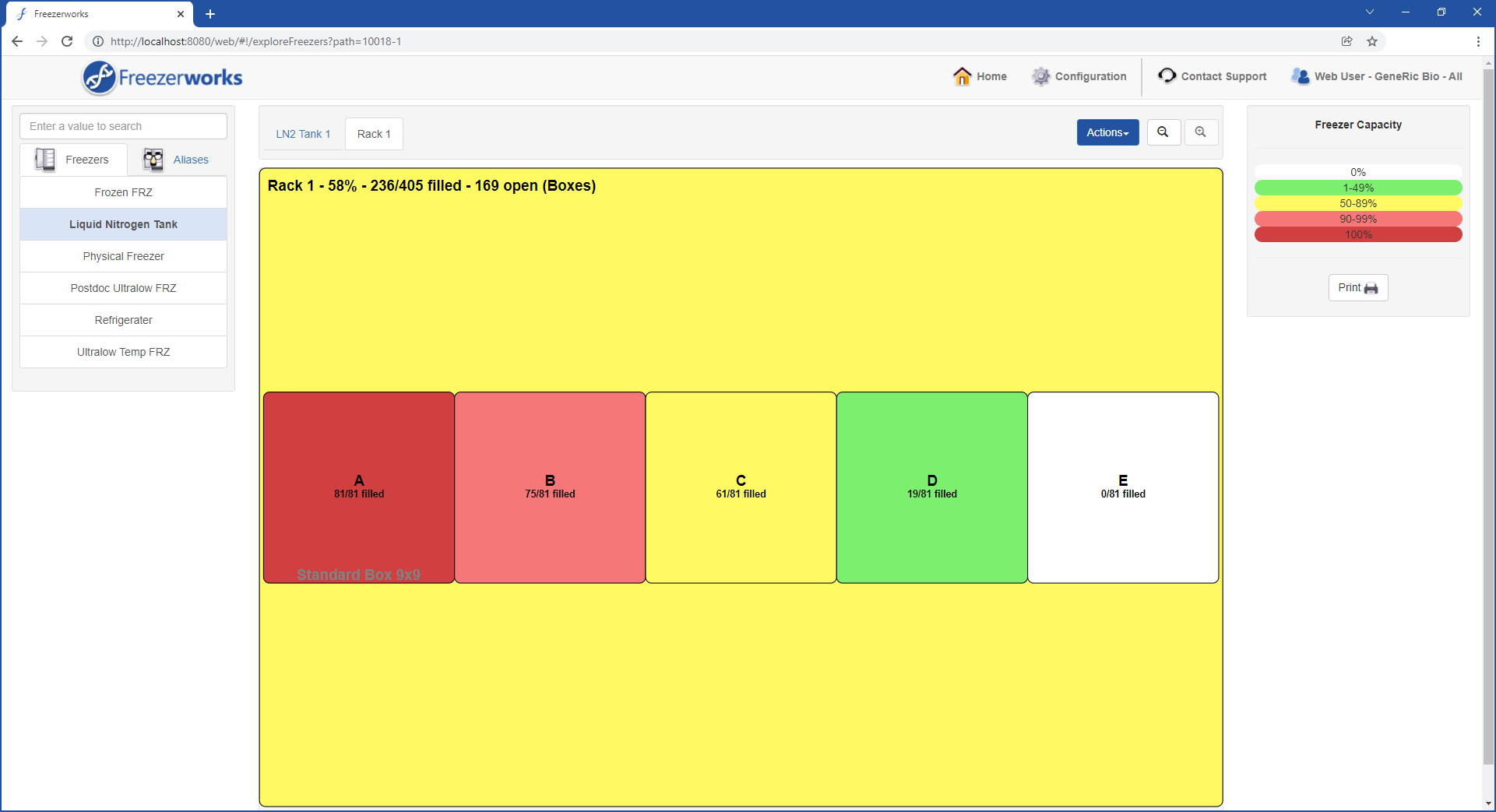This screenshot has height=812, width=1496.
Task: Open the LN2 Tank 1 breadcrumb
Action: coord(303,134)
